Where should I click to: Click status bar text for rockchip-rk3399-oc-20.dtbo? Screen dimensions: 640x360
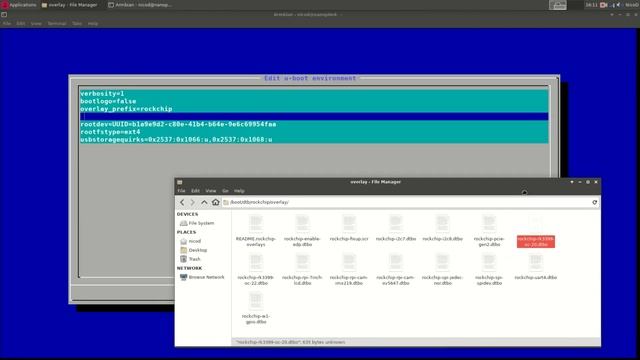(291, 342)
